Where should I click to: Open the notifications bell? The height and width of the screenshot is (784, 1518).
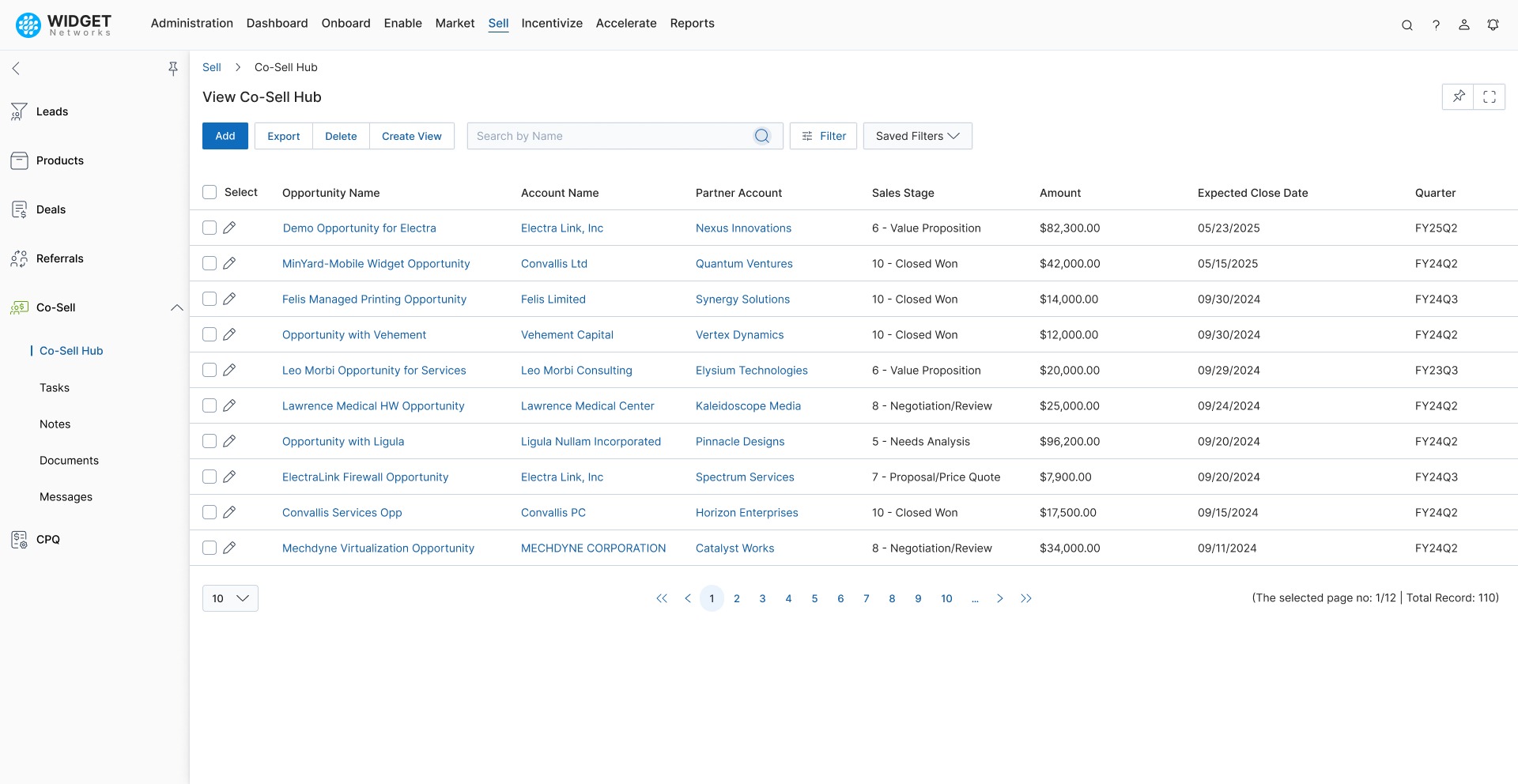(x=1493, y=24)
